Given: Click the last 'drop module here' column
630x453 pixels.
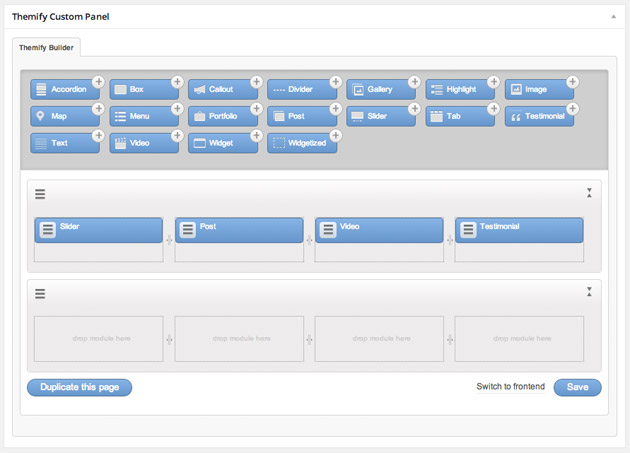Looking at the screenshot, I should point(519,339).
